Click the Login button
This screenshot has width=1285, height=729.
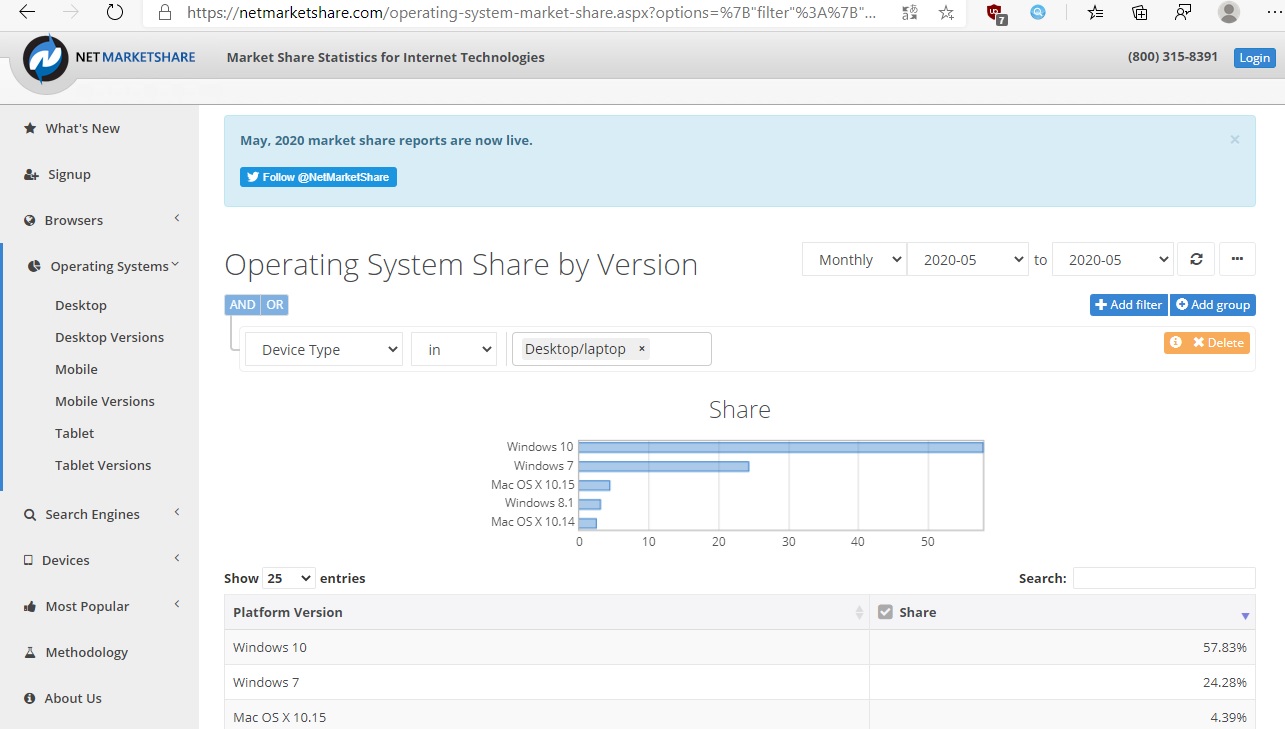pyautogui.click(x=1254, y=58)
